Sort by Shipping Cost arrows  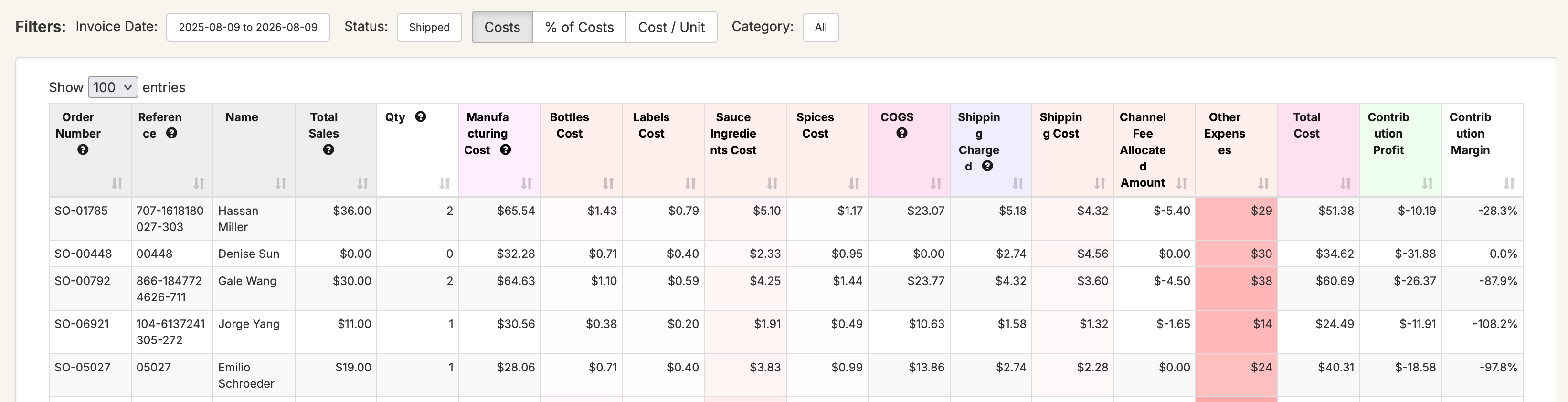pyautogui.click(x=1100, y=183)
